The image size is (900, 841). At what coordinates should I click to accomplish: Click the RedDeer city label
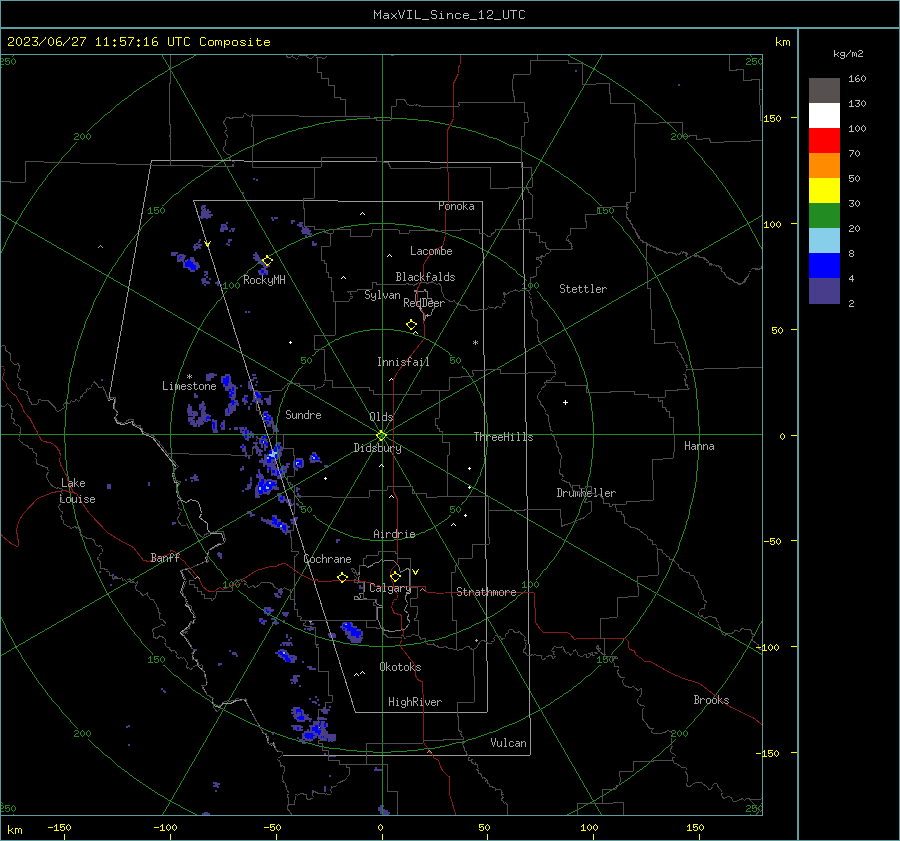tap(424, 303)
